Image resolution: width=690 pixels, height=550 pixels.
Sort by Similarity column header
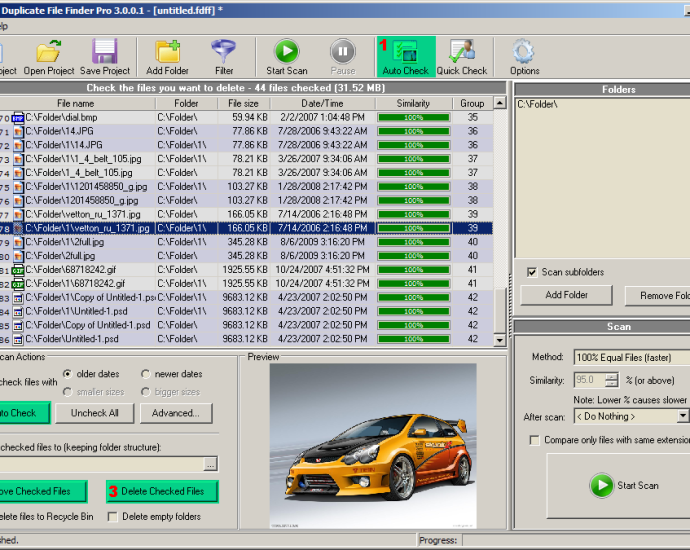[413, 103]
